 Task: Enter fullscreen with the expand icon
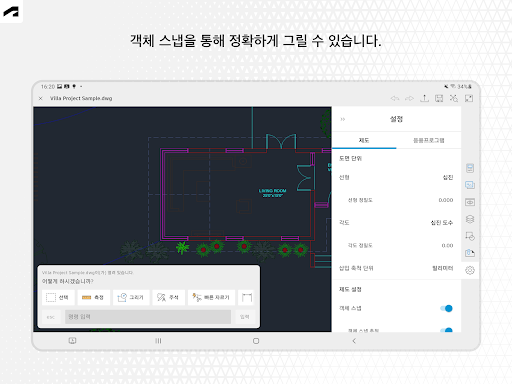pyautogui.click(x=469, y=98)
